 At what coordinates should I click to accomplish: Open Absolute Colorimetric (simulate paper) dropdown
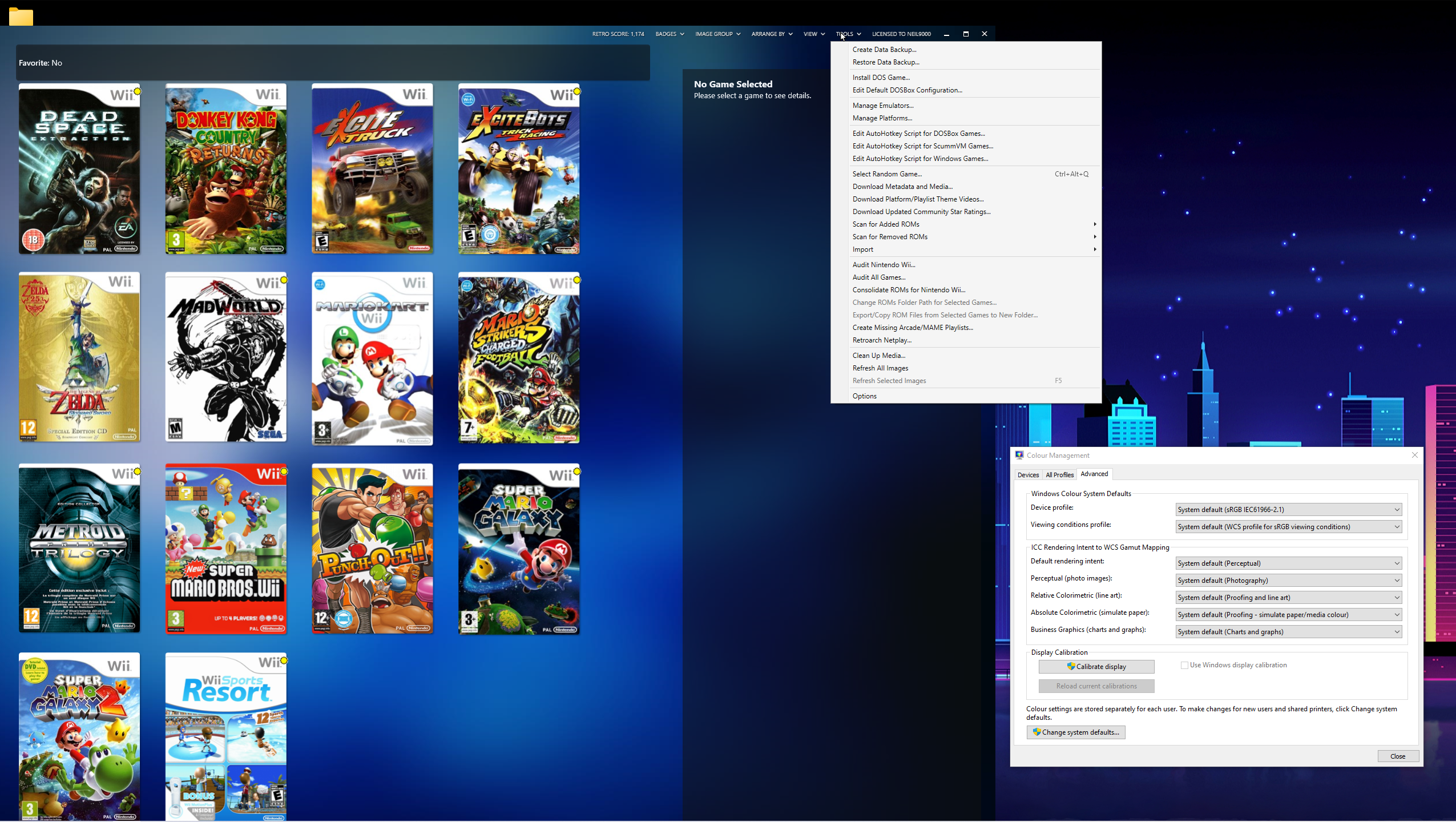pyautogui.click(x=1289, y=615)
